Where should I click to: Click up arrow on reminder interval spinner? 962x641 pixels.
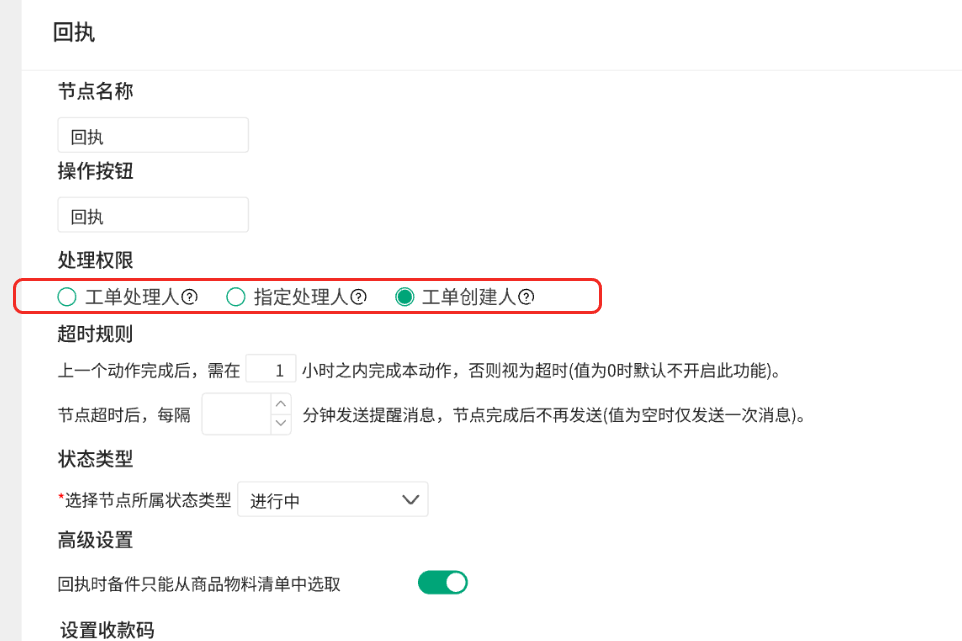(281, 404)
